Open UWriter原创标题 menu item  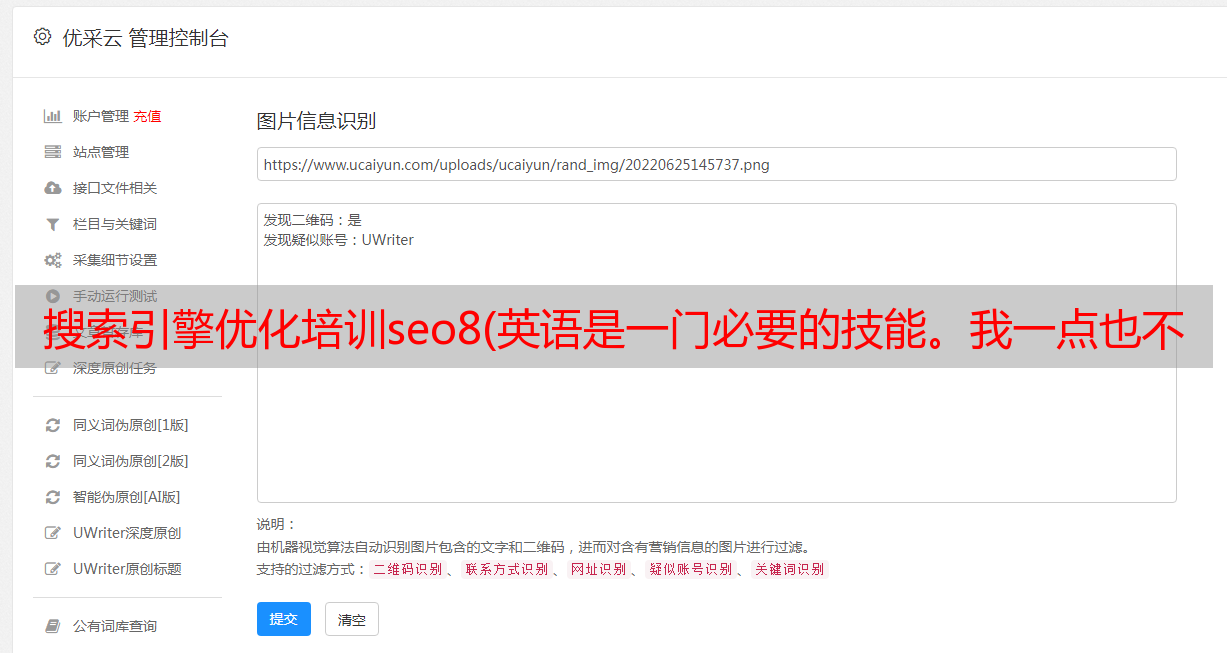(127, 569)
